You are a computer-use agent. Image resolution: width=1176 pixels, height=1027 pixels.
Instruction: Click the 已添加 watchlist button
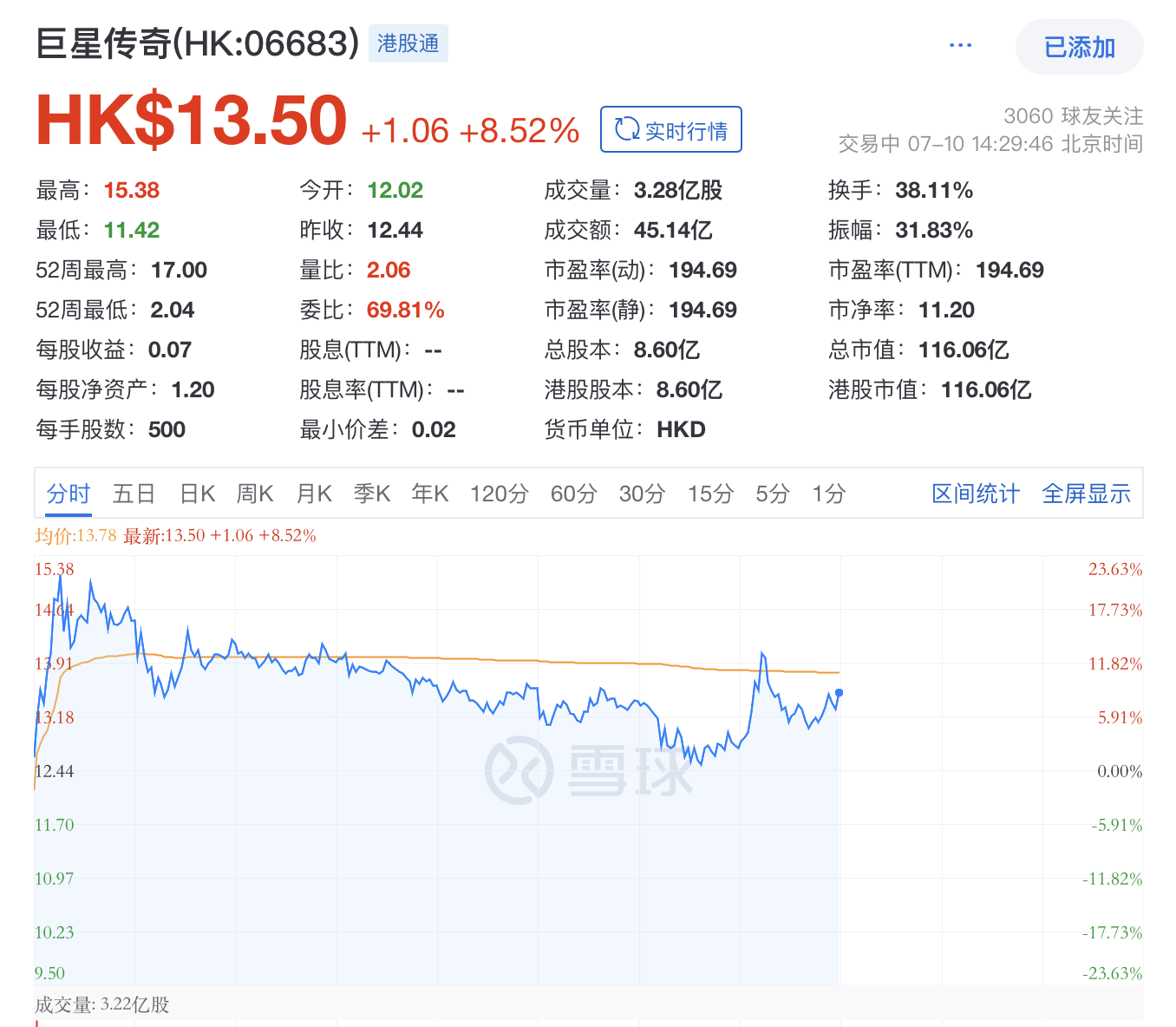[x=1079, y=47]
